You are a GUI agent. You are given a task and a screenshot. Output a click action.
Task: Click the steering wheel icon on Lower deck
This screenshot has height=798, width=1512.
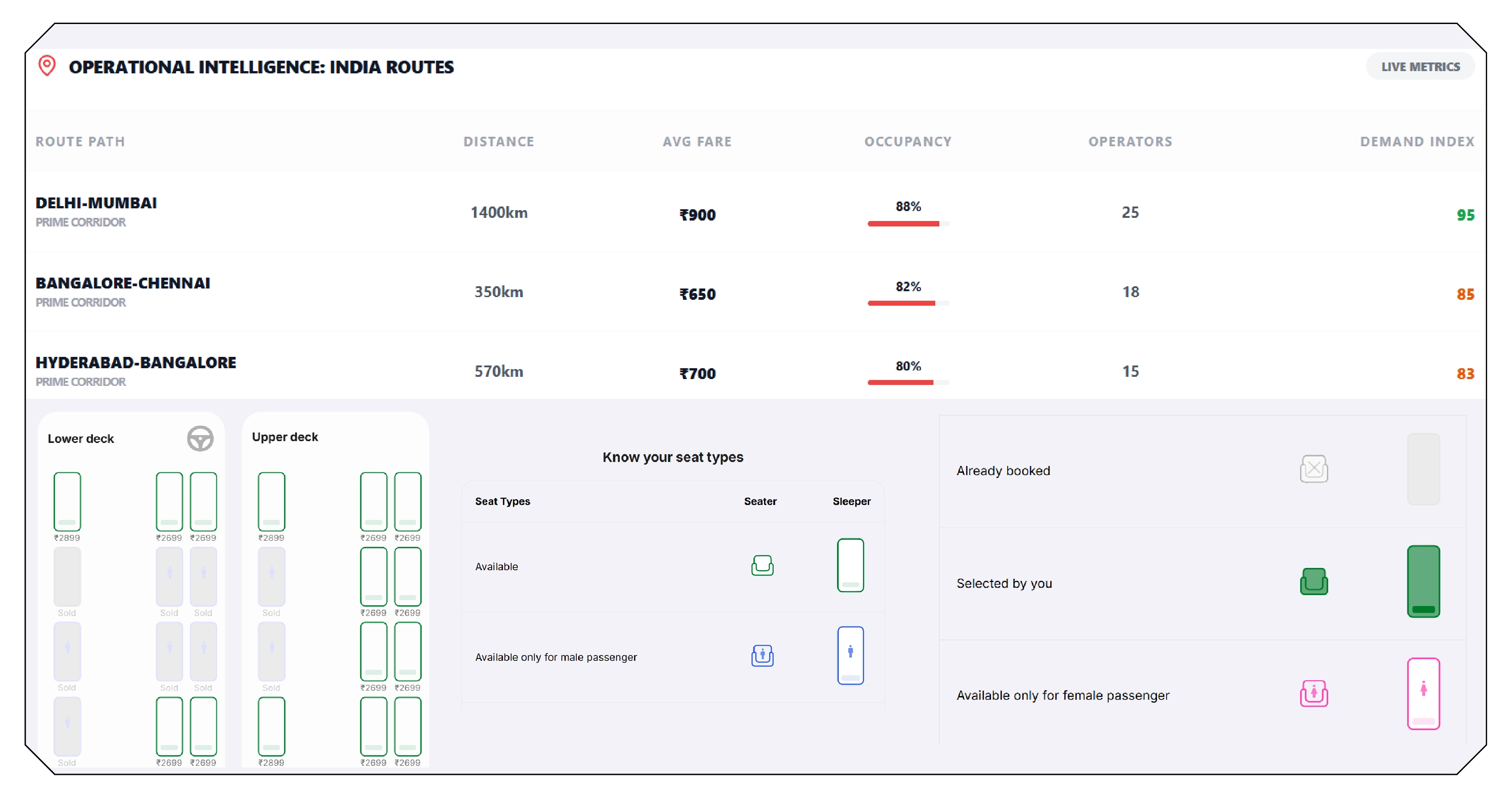click(x=200, y=438)
